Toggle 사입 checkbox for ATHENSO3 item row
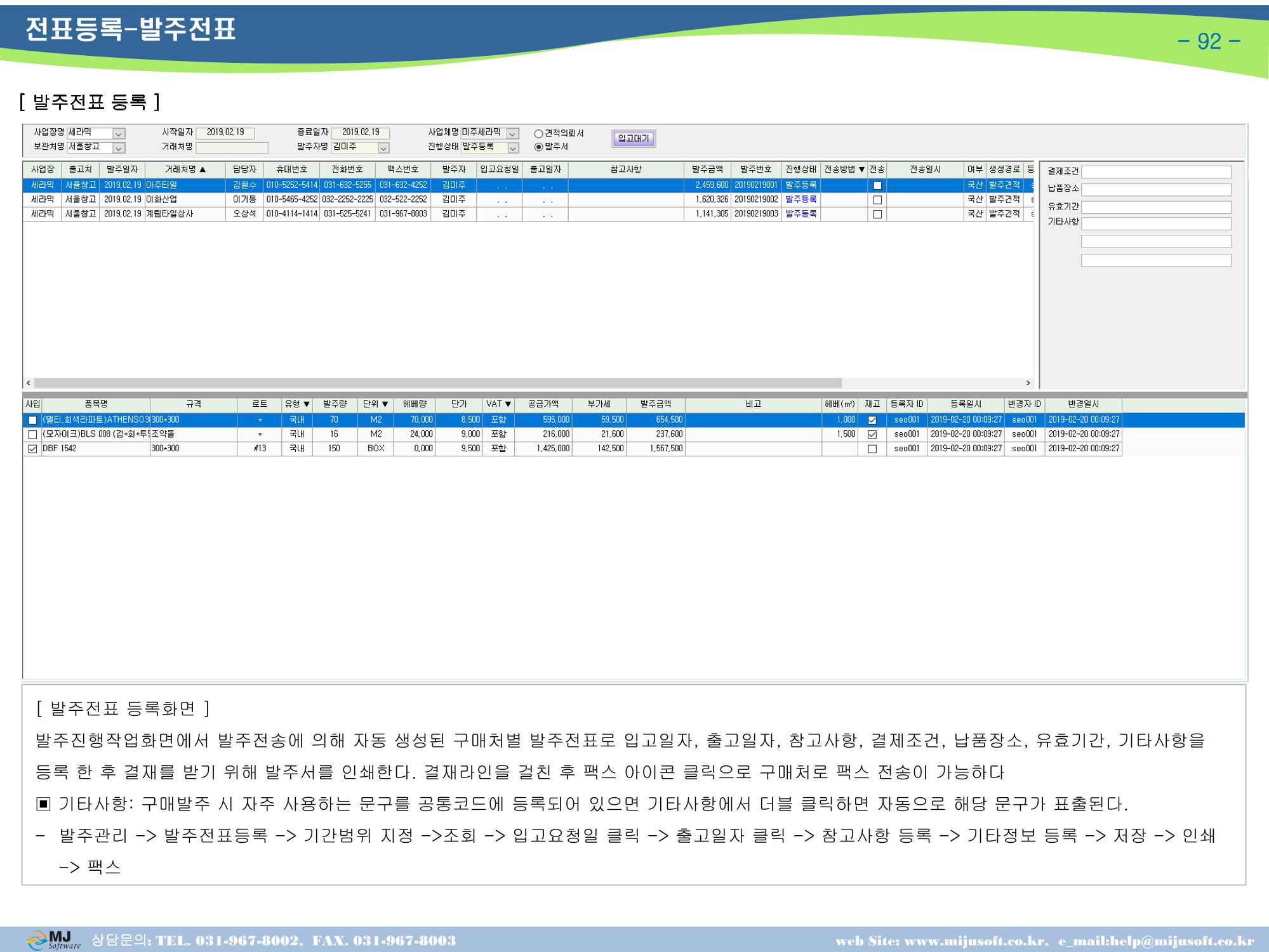The height and width of the screenshot is (952, 1269). pyautogui.click(x=32, y=420)
